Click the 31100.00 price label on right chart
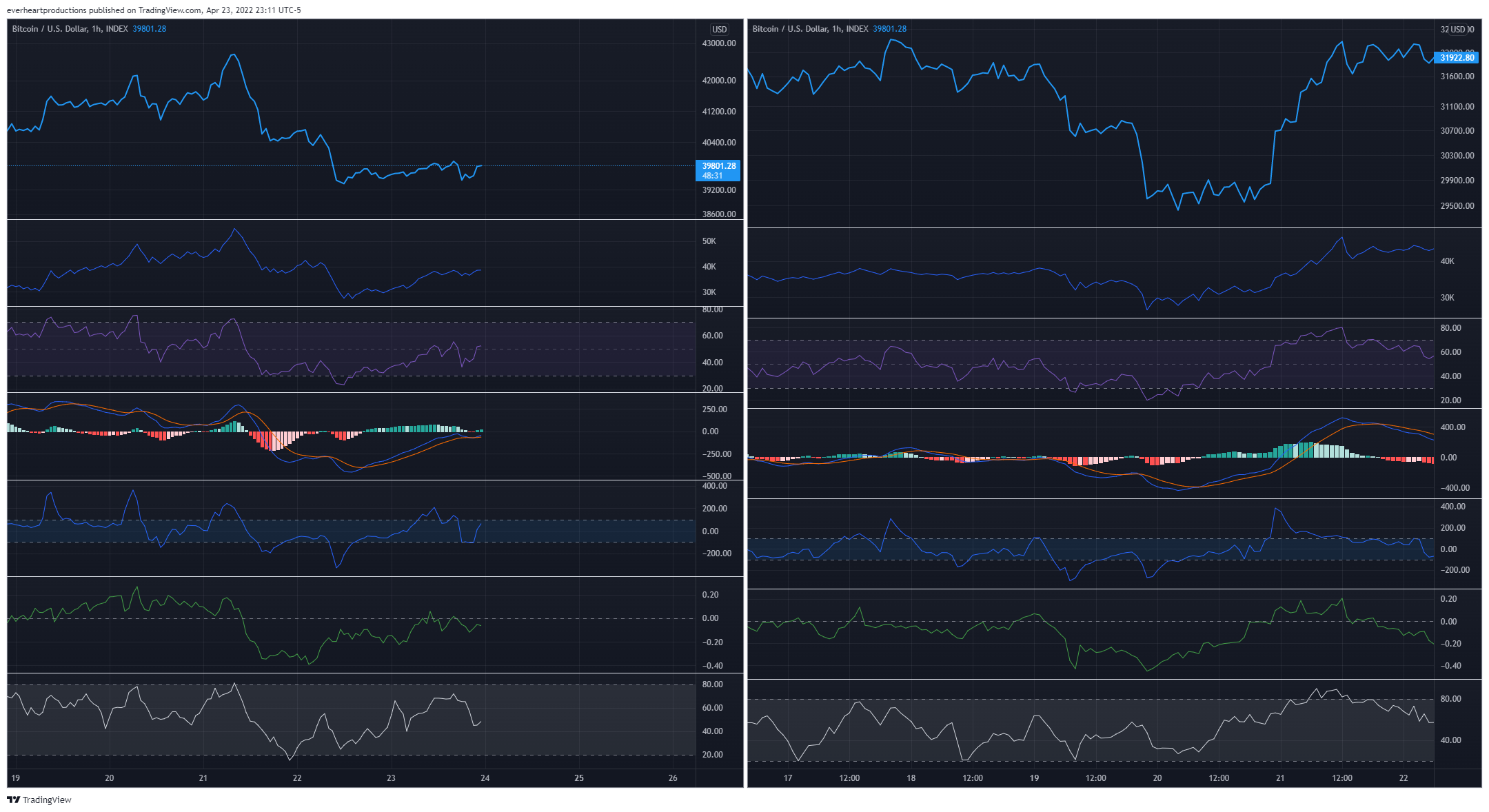This screenshot has width=1489, height=812. pyautogui.click(x=1457, y=107)
